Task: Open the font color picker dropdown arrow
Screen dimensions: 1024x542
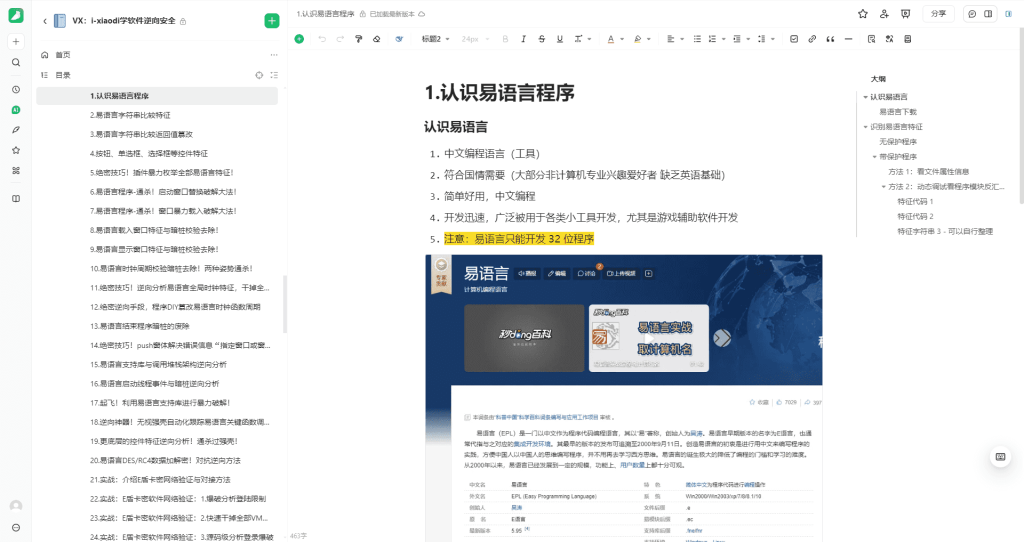Action: 622,39
